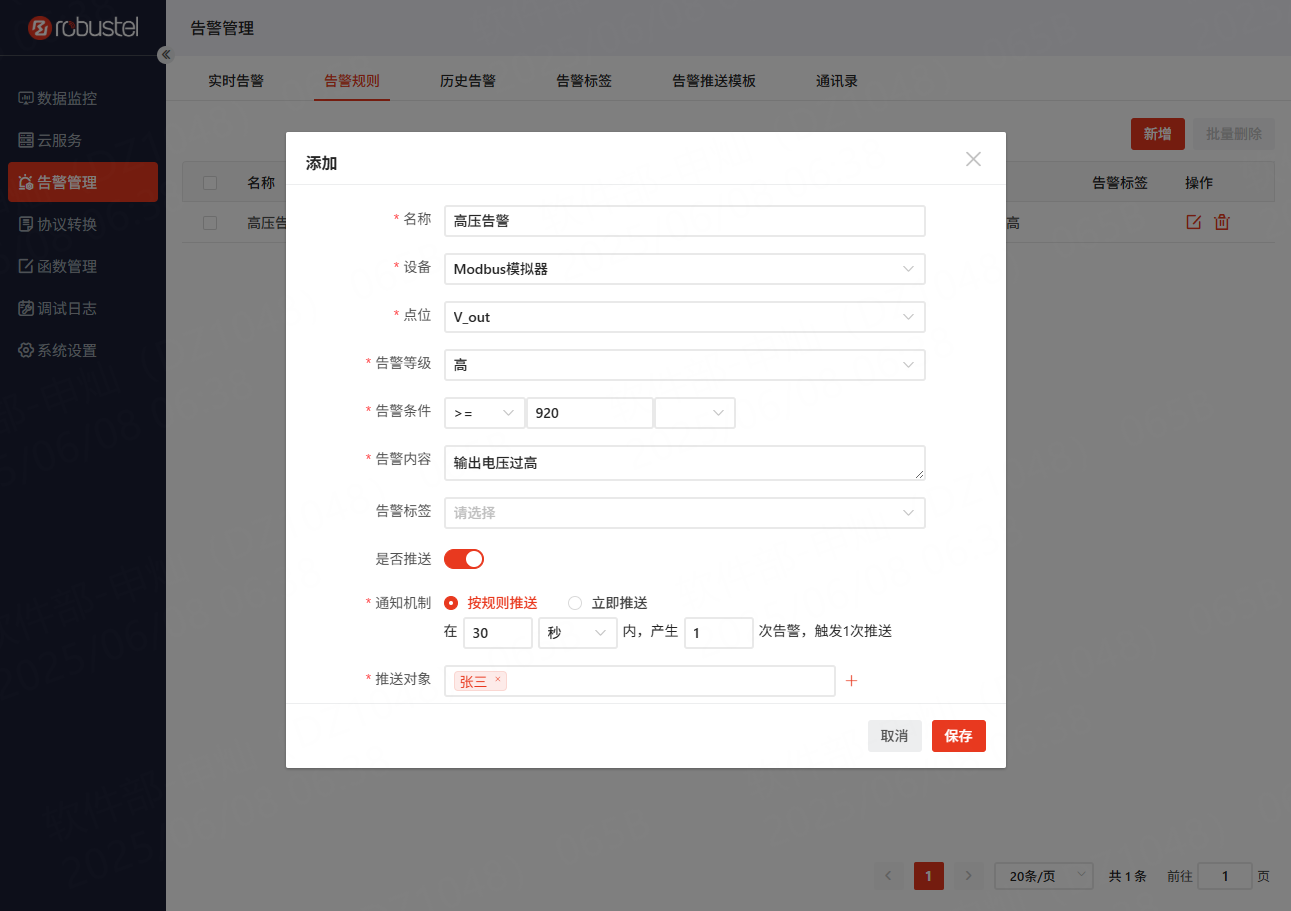Viewport: 1291px width, 911px height.
Task: Click the 告警内容 text area
Action: pyautogui.click(x=684, y=463)
